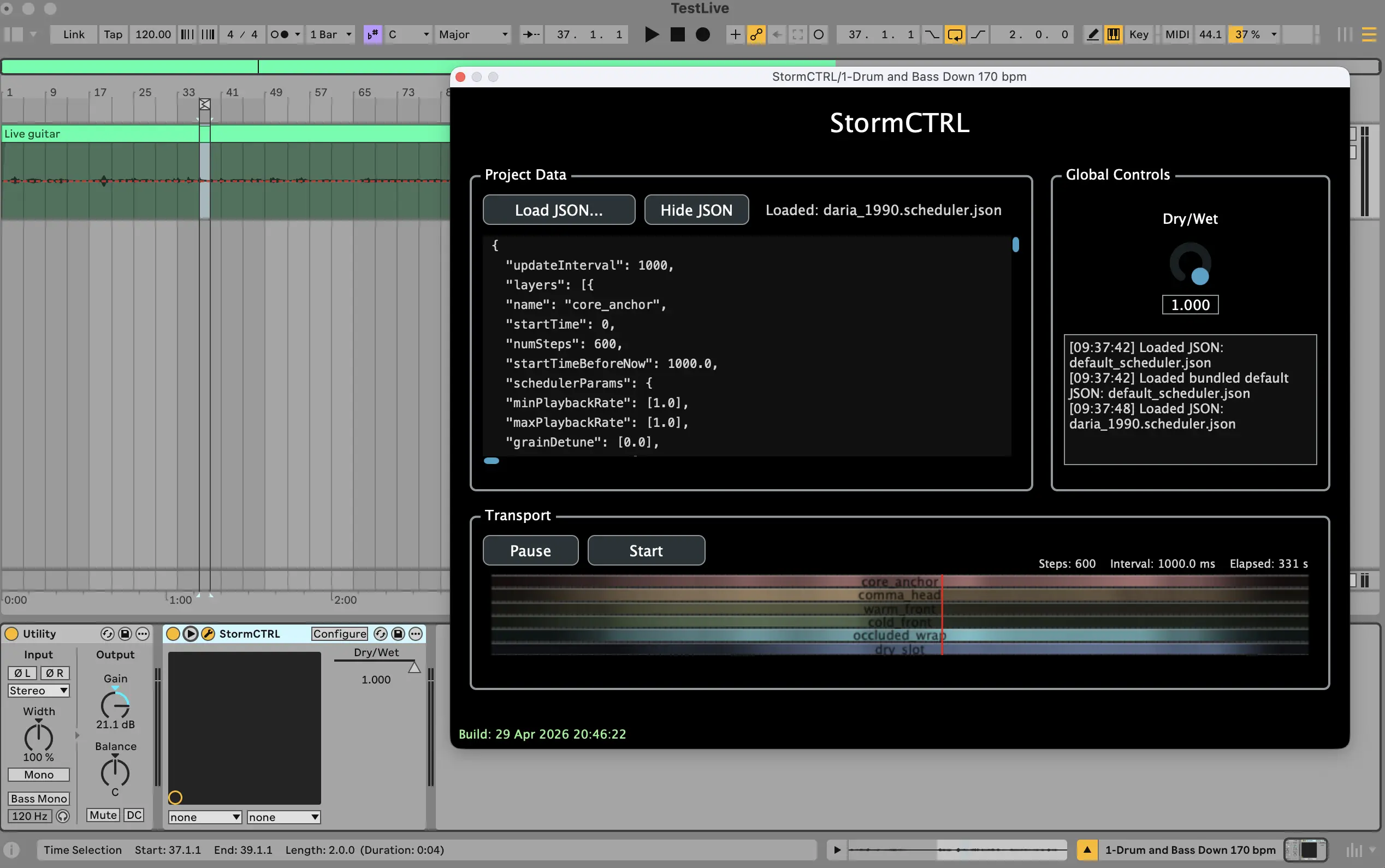
Task: Click the tempo field 120.00
Action: pyautogui.click(x=153, y=34)
